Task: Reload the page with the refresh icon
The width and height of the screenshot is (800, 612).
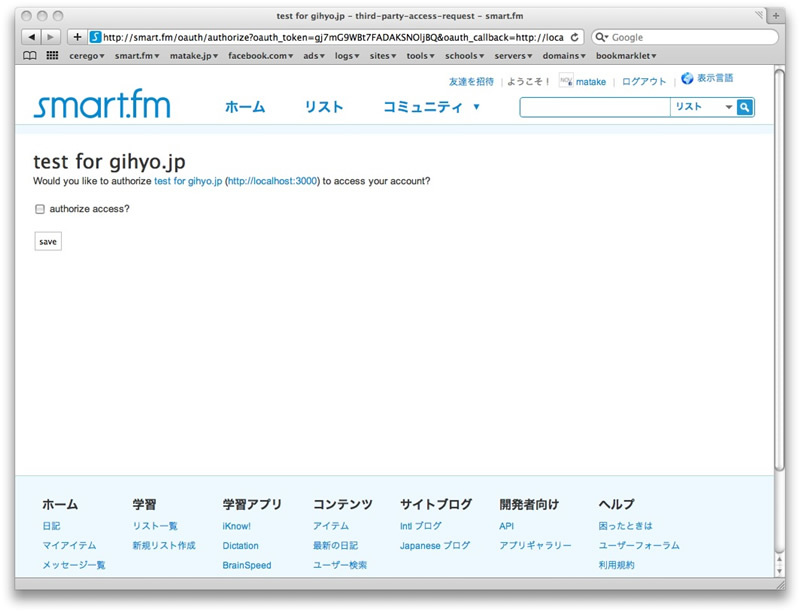Action: point(574,37)
